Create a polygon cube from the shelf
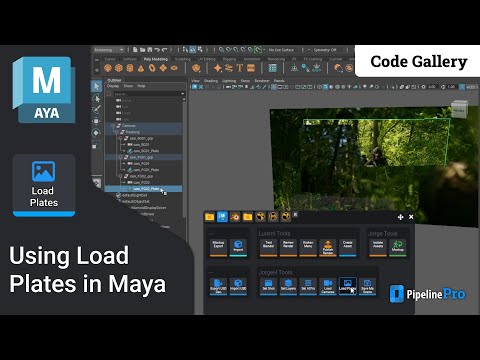Image resolution: width=480 pixels, height=360 pixels. 119,68
